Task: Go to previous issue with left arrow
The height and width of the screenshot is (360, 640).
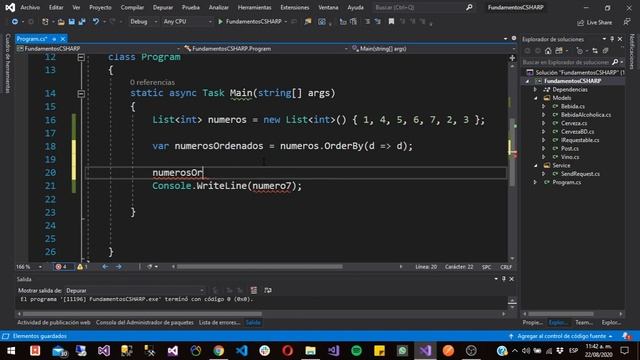Action: [105, 267]
